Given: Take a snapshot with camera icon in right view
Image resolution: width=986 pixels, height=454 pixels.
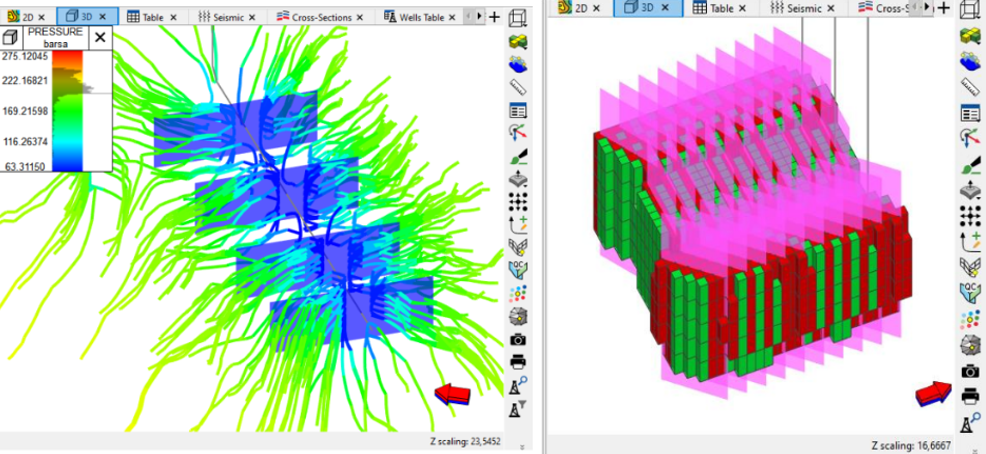Looking at the screenshot, I should 970,371.
